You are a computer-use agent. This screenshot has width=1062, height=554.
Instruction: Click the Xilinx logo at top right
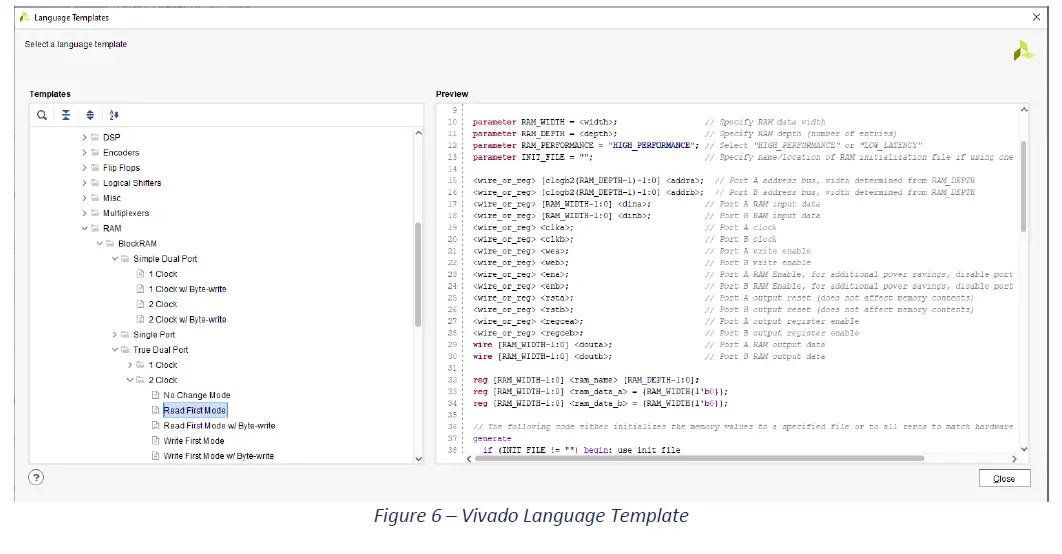click(1023, 51)
